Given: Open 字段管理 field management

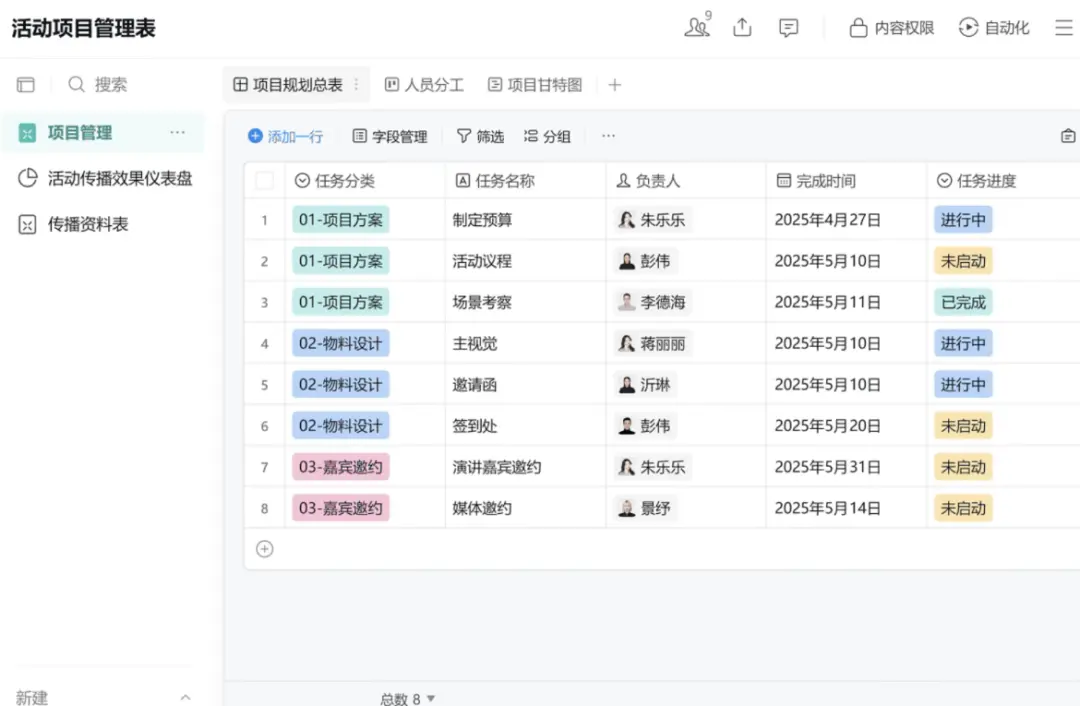Looking at the screenshot, I should tap(391, 136).
